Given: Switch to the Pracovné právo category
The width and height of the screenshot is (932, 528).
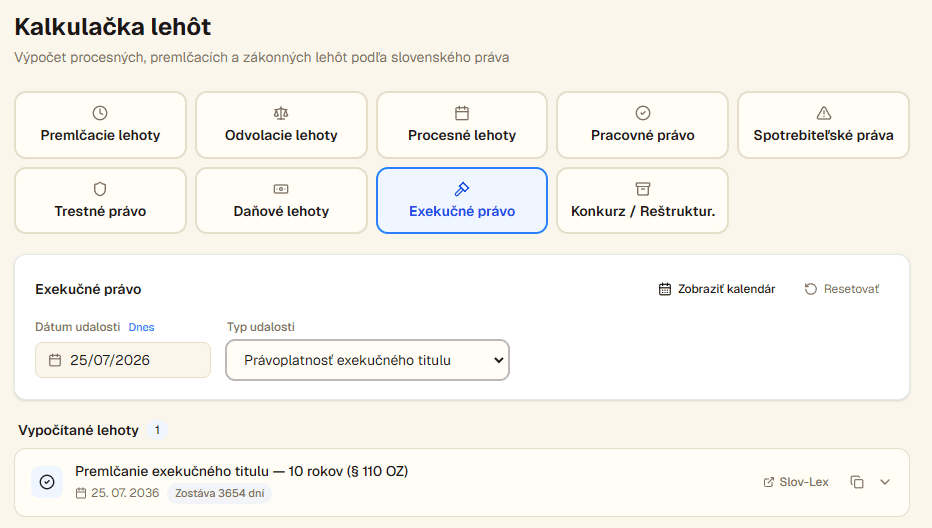Looking at the screenshot, I should tap(643, 125).
